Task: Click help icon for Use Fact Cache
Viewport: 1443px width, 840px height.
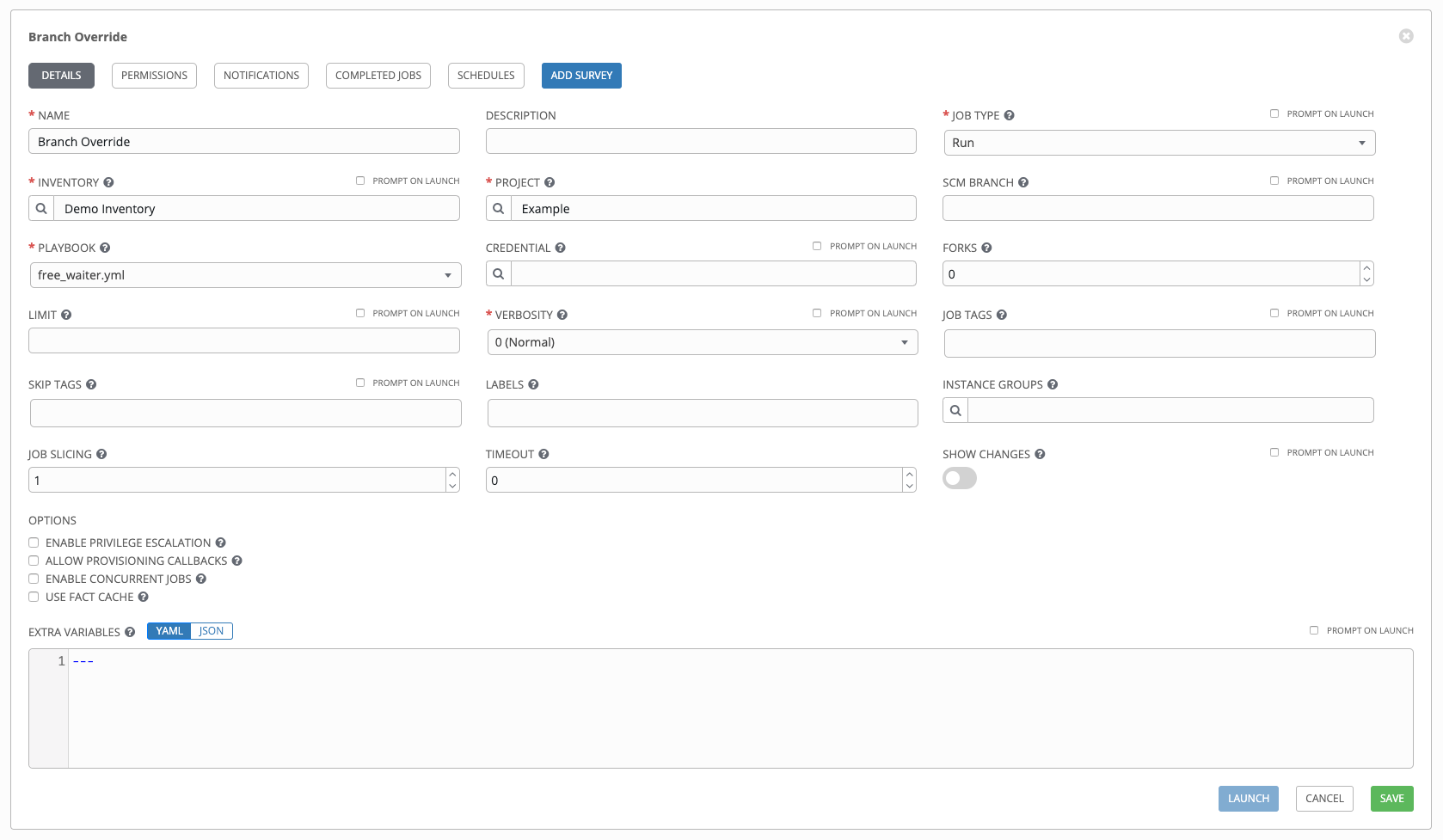Action: pyautogui.click(x=144, y=597)
